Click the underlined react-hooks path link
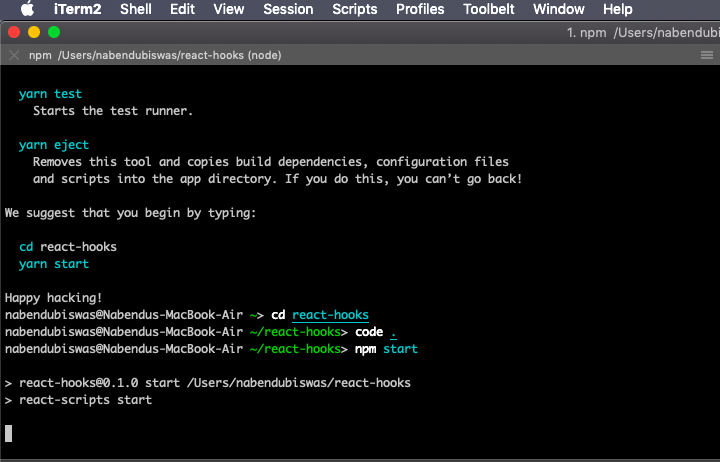720x462 pixels. (x=330, y=315)
